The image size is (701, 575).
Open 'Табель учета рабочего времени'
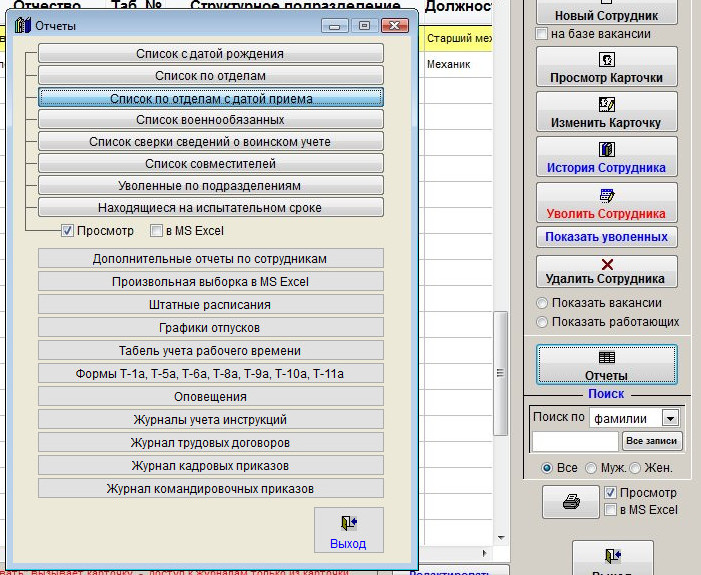tap(211, 351)
